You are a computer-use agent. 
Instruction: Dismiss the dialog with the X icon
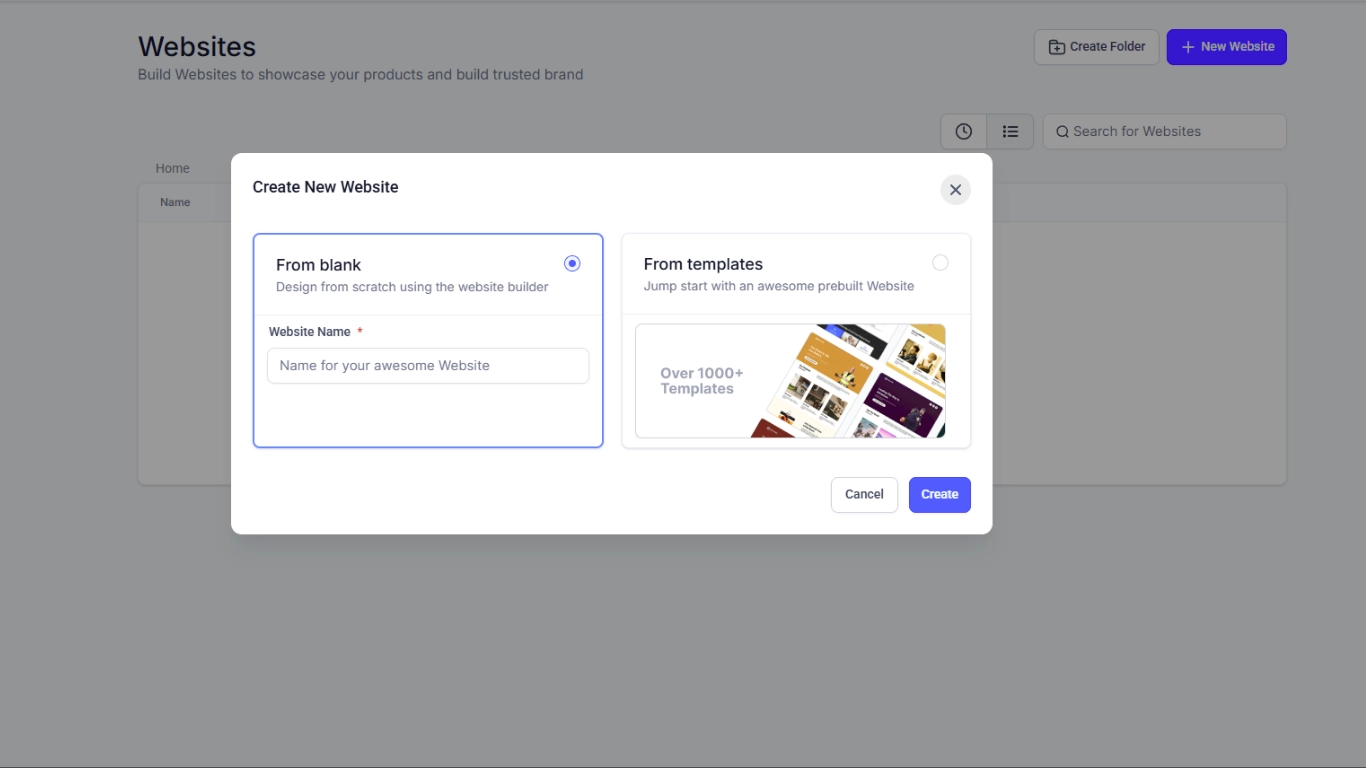click(x=955, y=189)
